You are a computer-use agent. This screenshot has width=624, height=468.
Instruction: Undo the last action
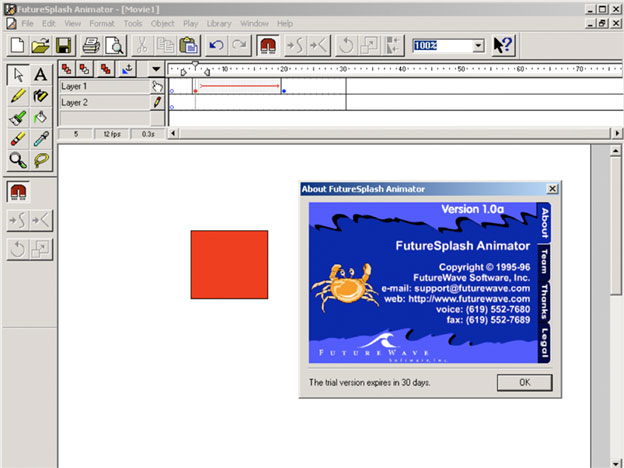click(x=216, y=45)
